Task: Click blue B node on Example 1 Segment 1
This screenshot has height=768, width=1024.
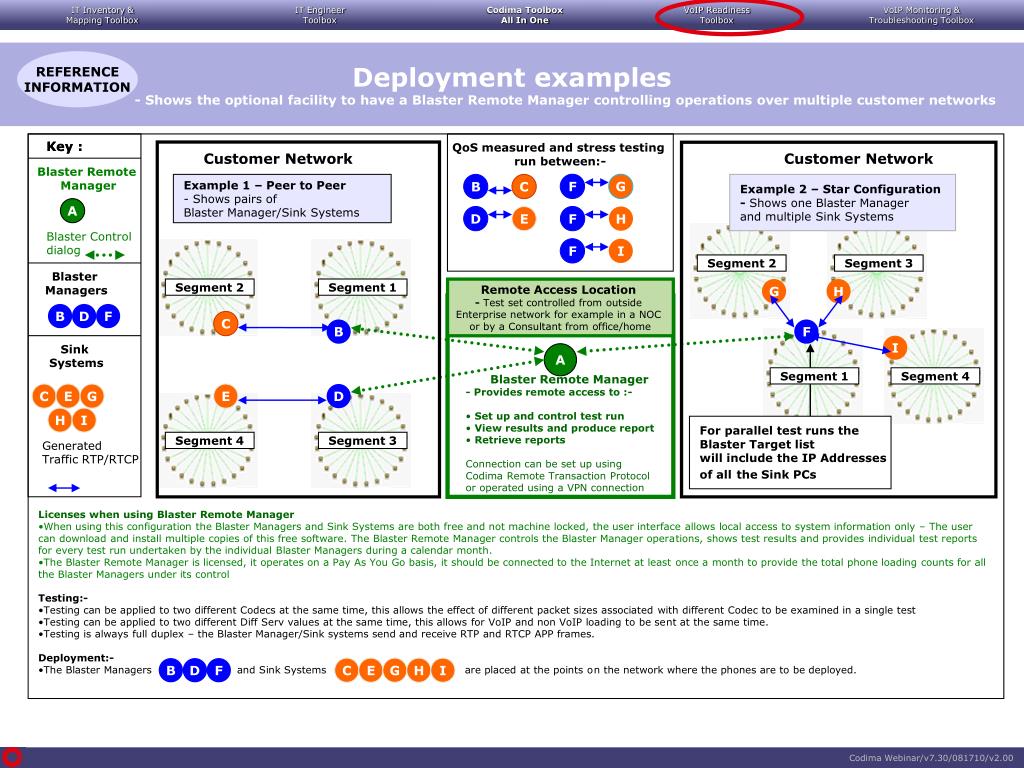Action: point(338,332)
